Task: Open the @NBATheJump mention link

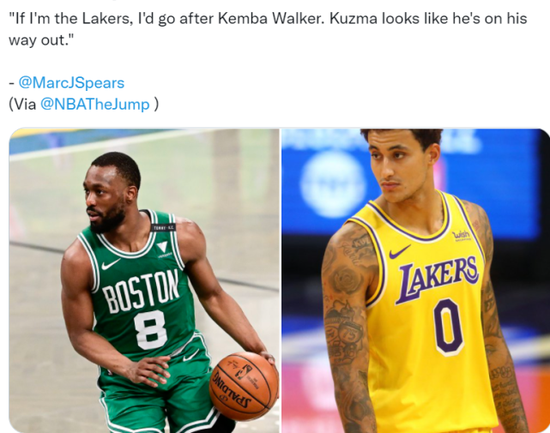Action: [x=95, y=104]
